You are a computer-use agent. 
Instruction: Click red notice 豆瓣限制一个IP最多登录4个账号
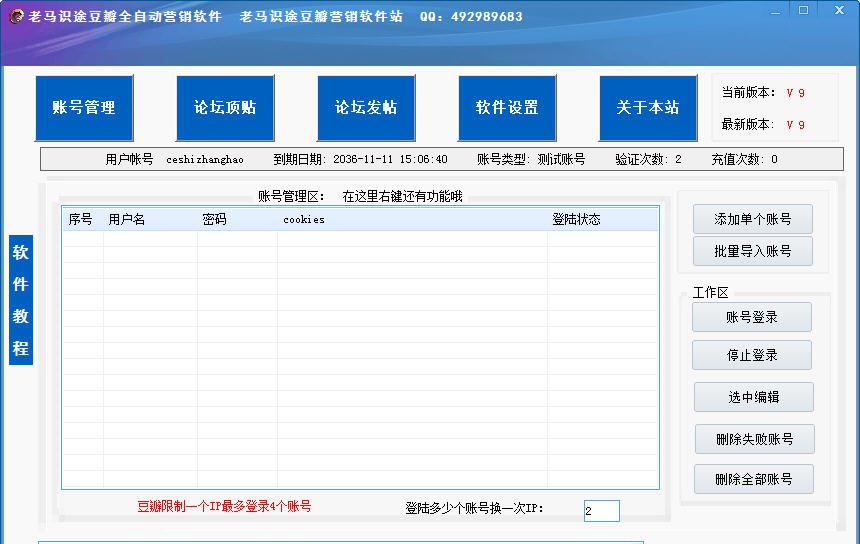point(224,506)
